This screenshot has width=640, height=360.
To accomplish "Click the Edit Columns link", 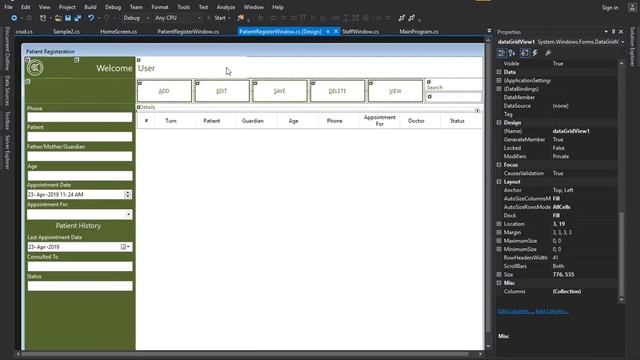I will point(515,311).
